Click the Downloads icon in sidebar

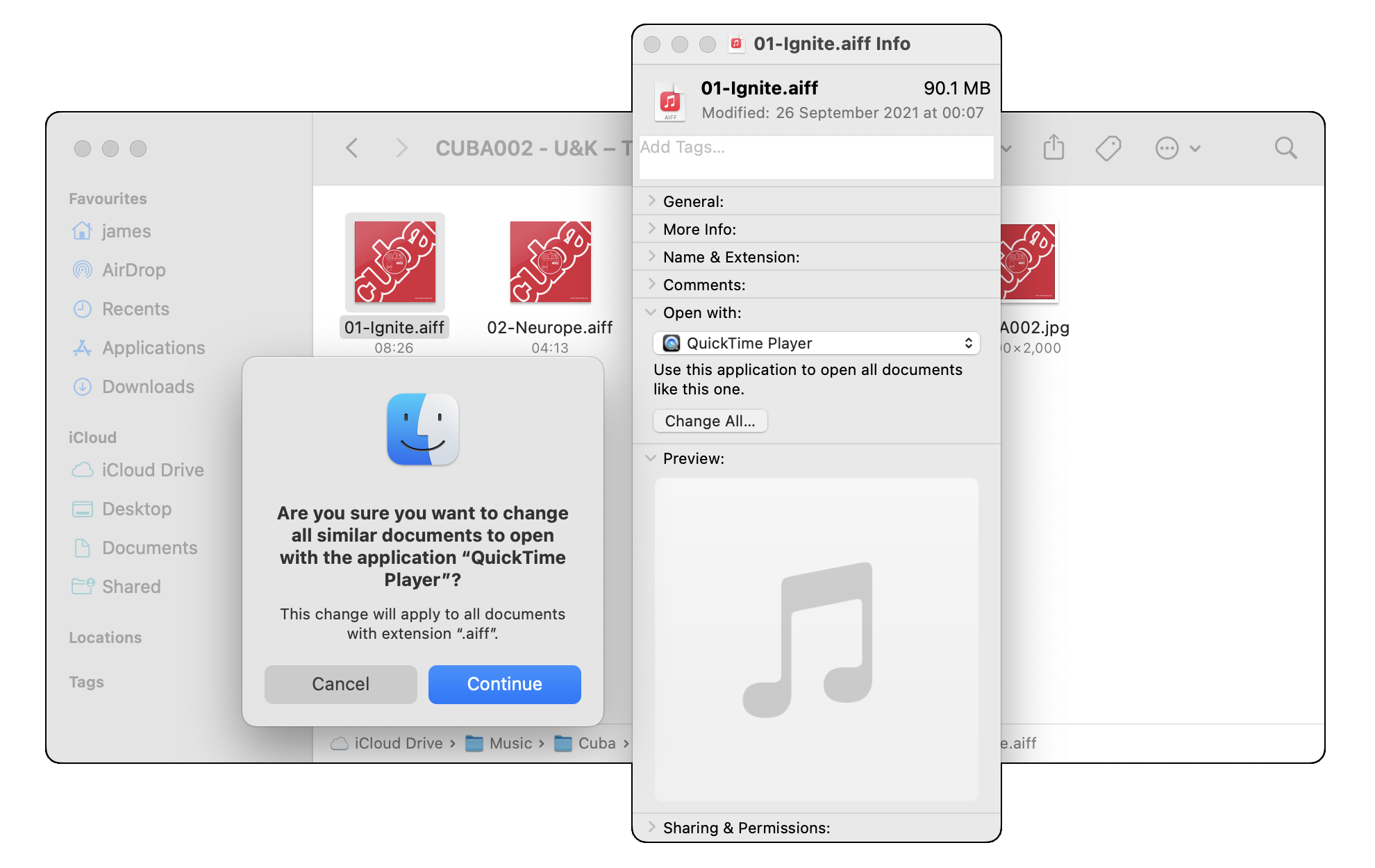click(82, 386)
